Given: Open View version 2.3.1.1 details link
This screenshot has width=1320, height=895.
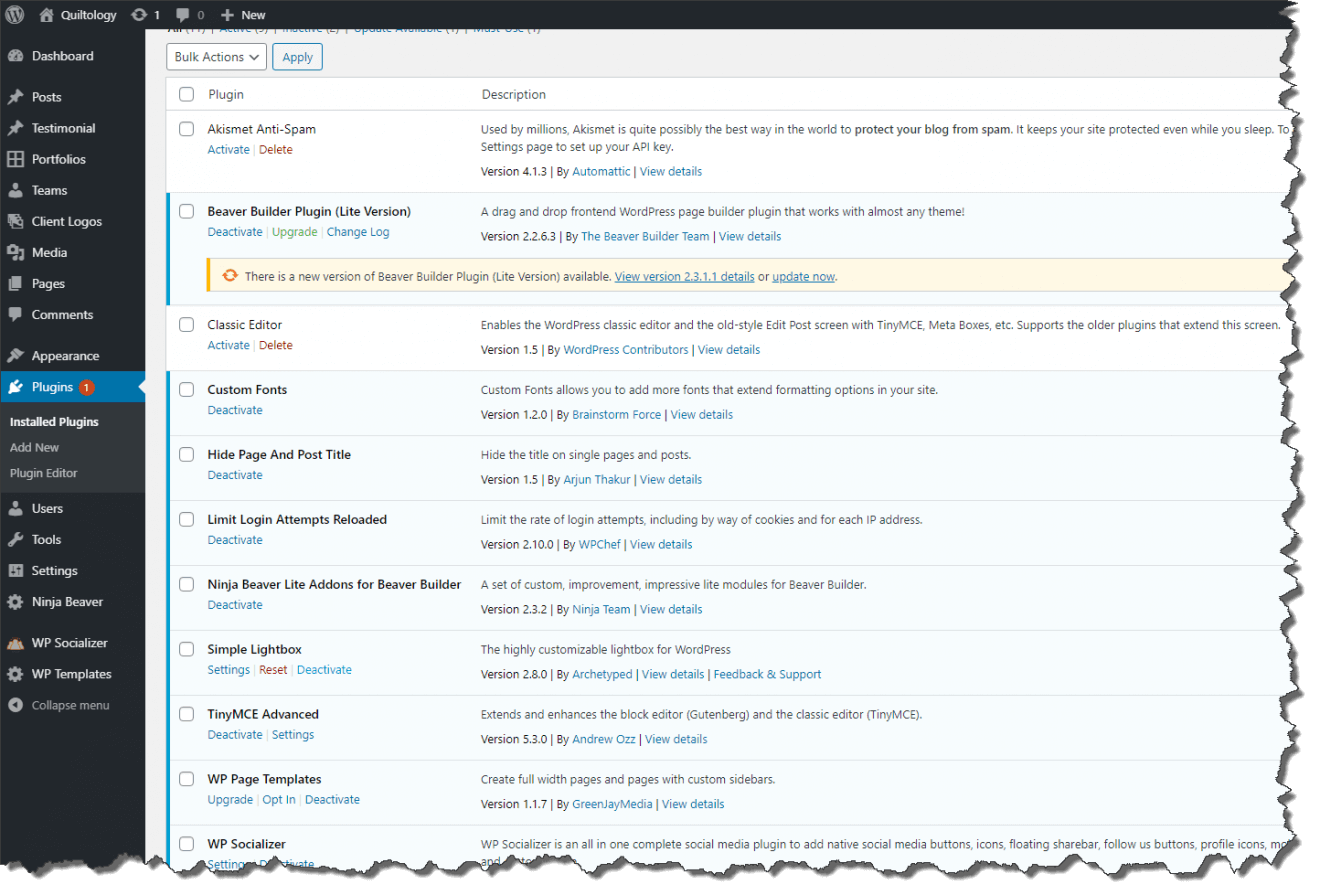Looking at the screenshot, I should (x=684, y=276).
